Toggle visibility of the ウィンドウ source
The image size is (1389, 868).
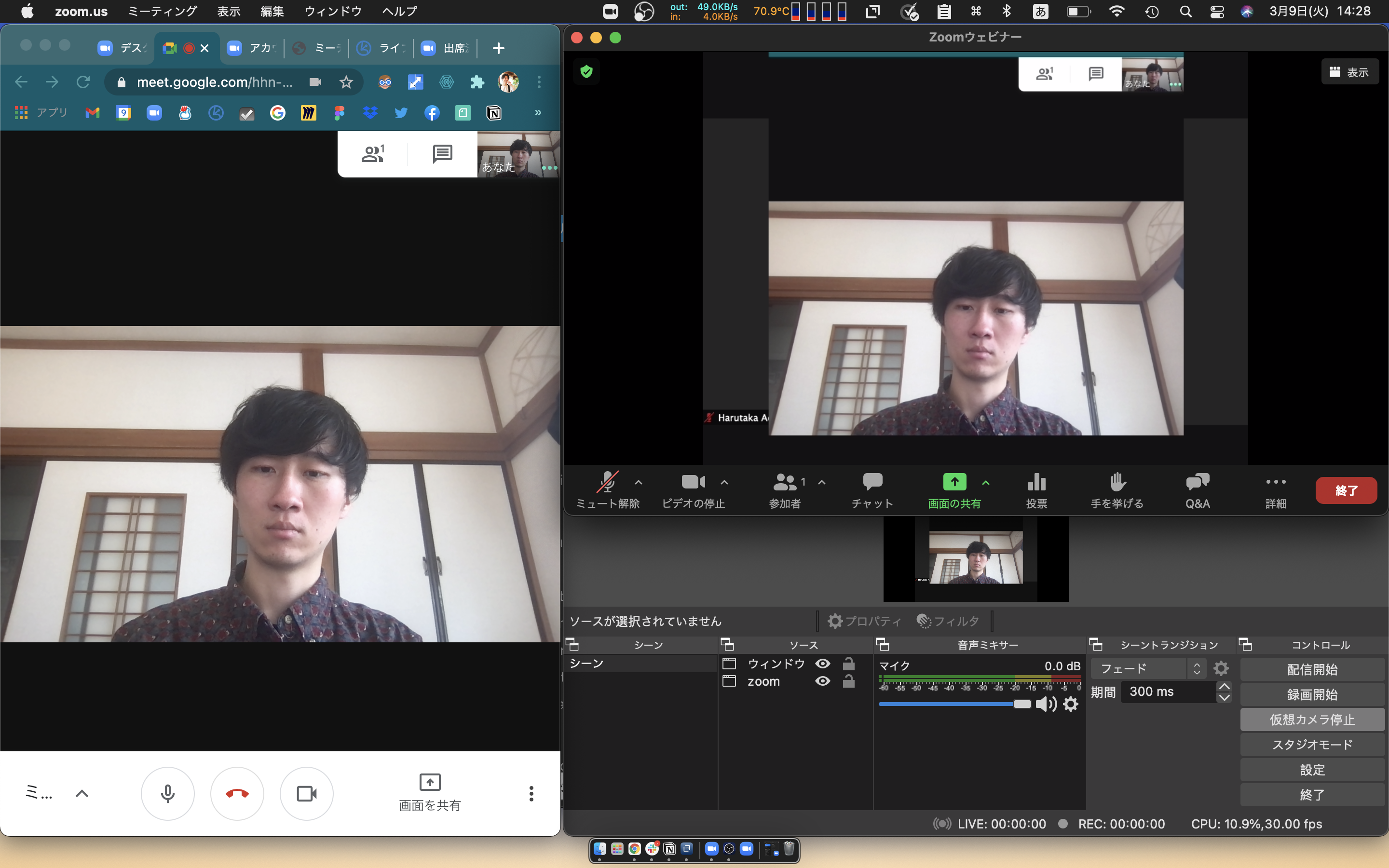point(822,664)
